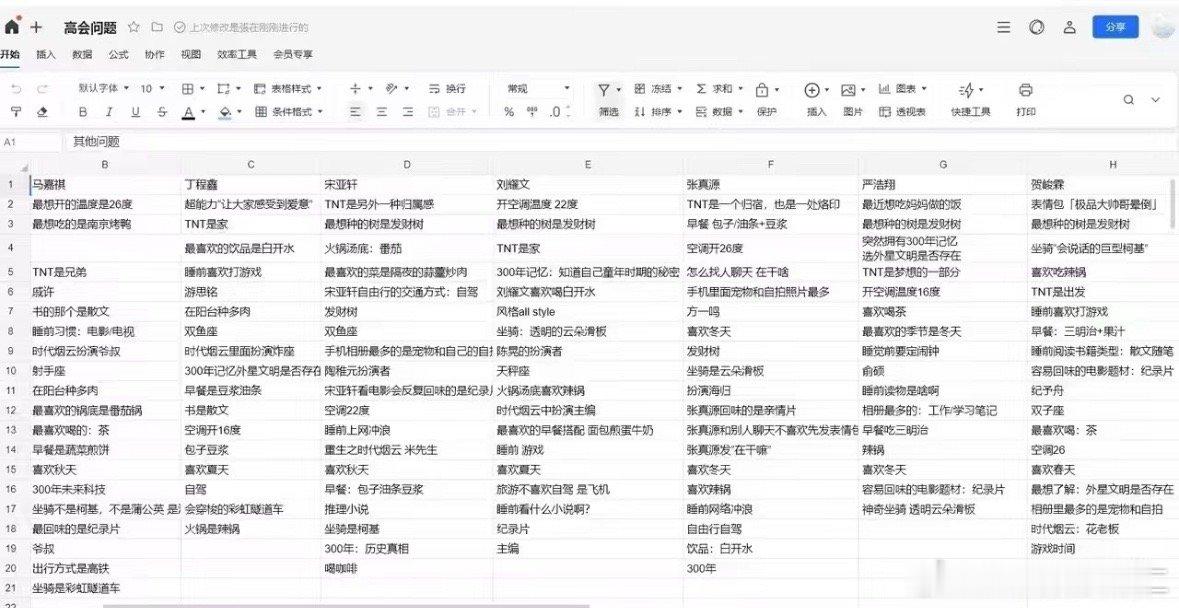Click the text rotation icon
The height and width of the screenshot is (608, 1179).
(391, 89)
